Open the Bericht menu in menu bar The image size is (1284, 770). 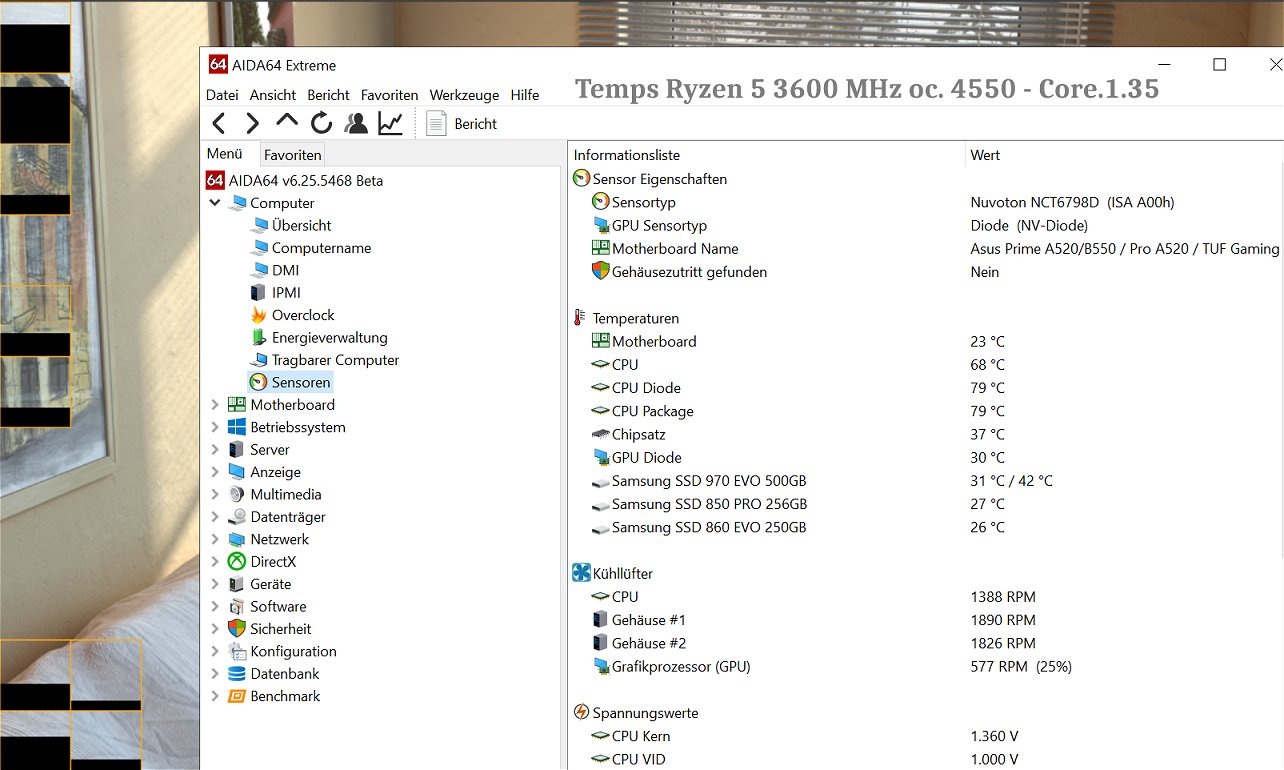(x=328, y=95)
